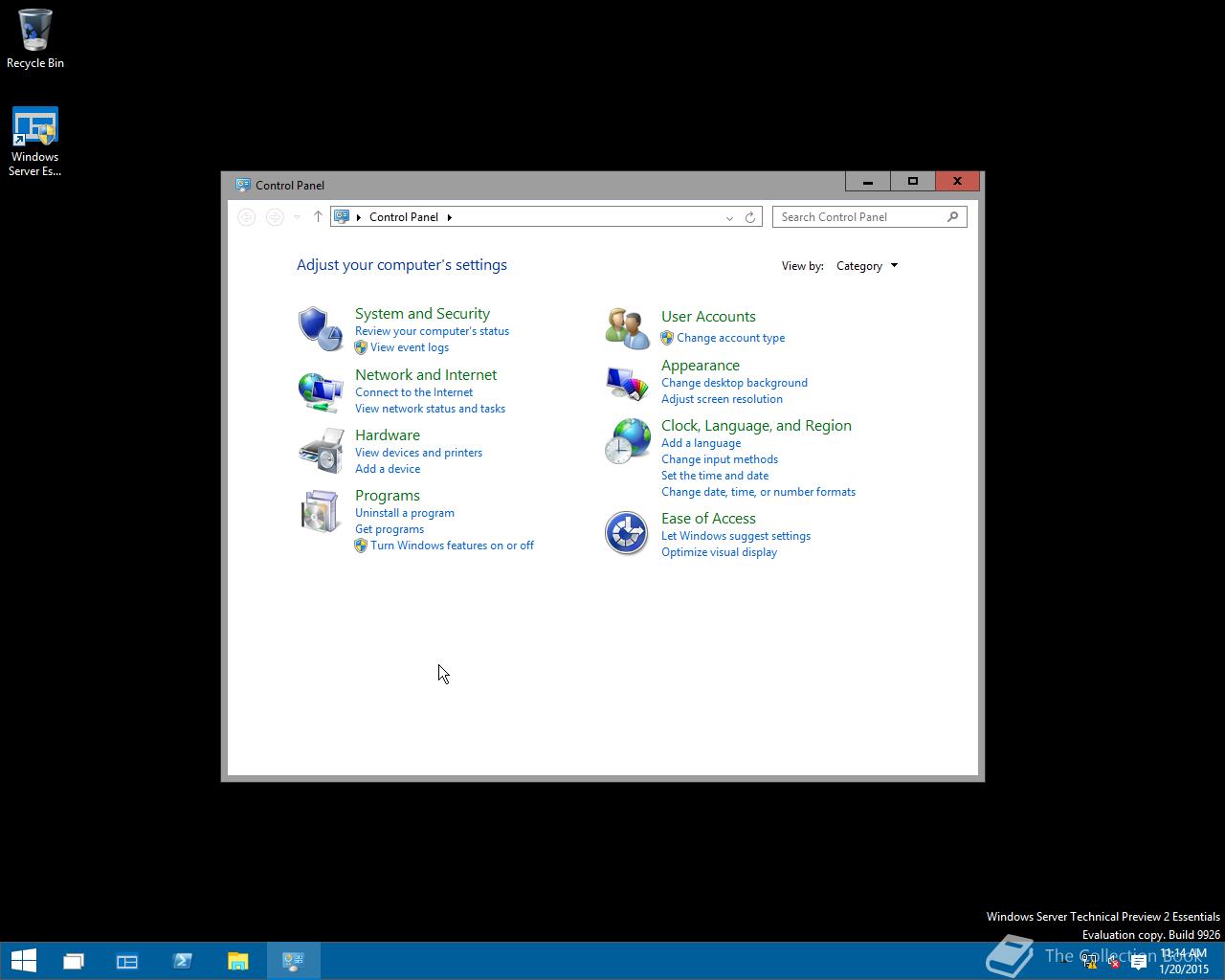Click the network status tray icon

tap(1089, 962)
